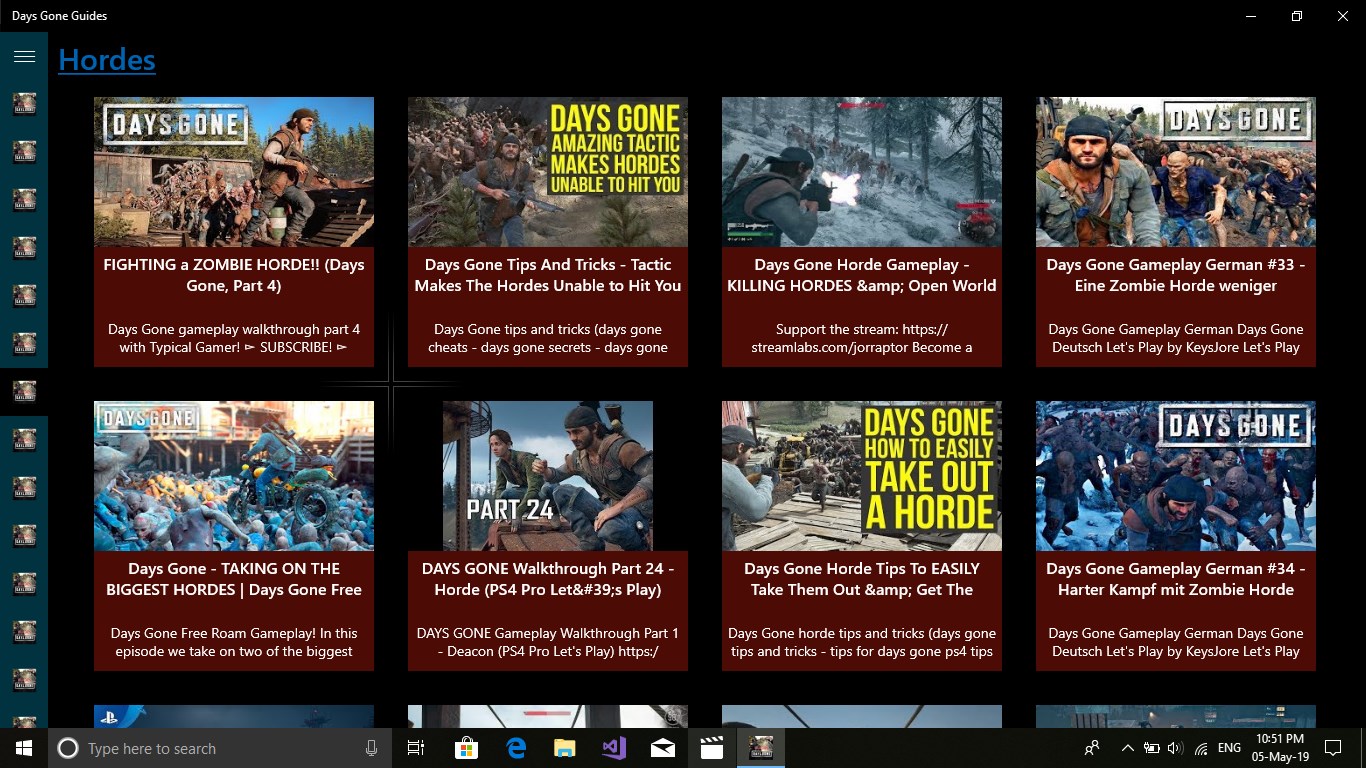
Task: Click the ENG language indicator
Action: 1230,748
